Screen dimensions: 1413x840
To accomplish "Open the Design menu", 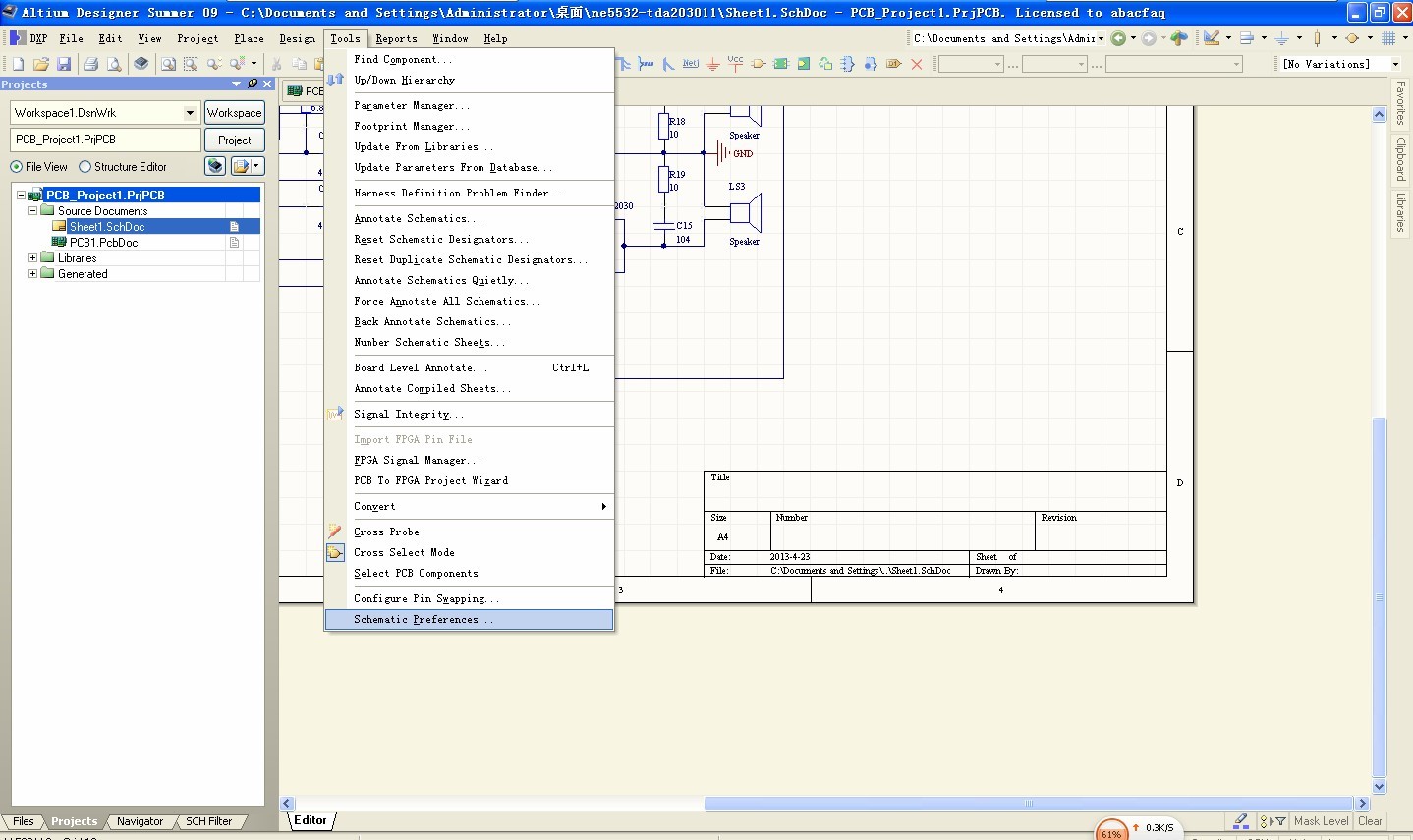I will 297,38.
